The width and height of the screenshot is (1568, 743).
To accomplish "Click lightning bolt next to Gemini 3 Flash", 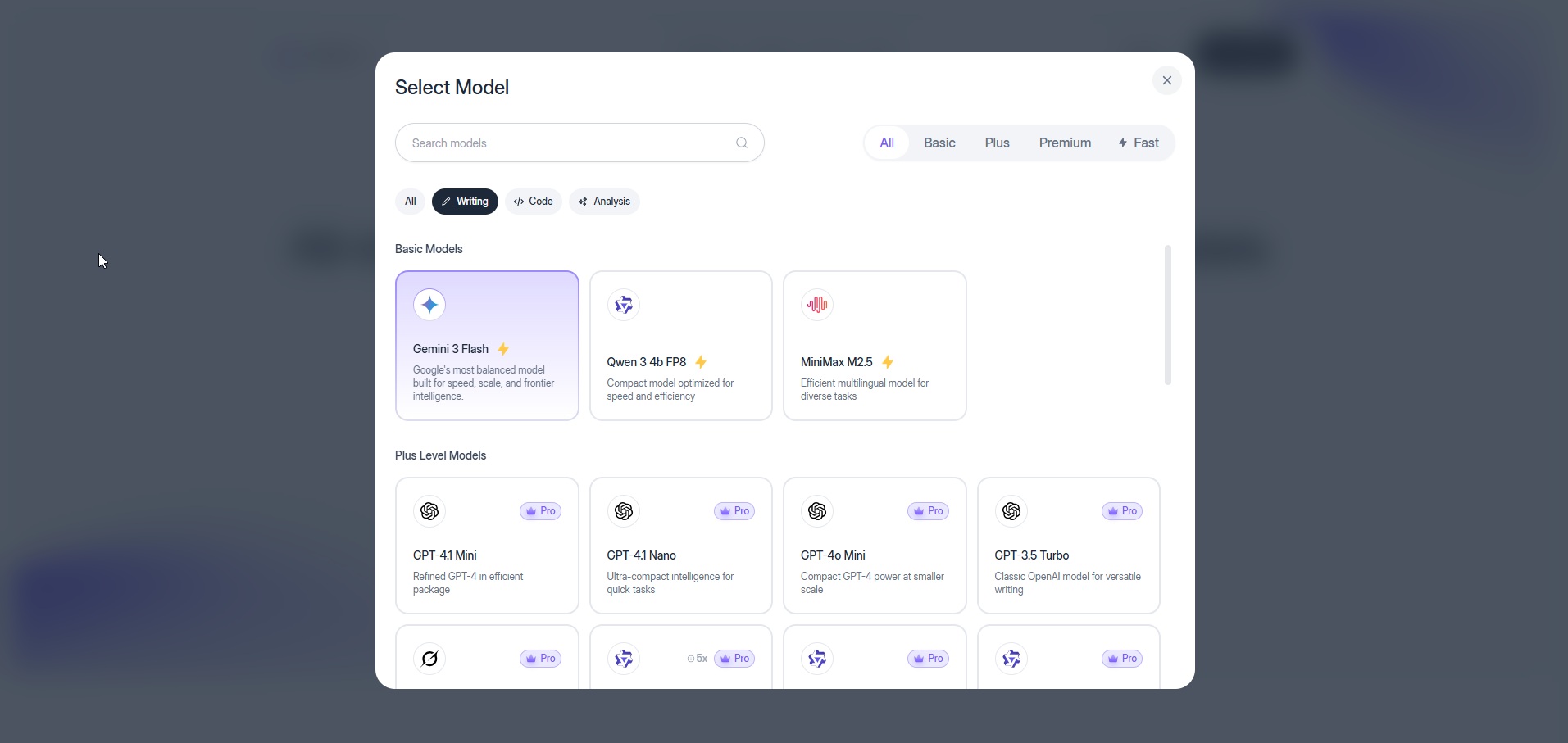I will pos(503,349).
